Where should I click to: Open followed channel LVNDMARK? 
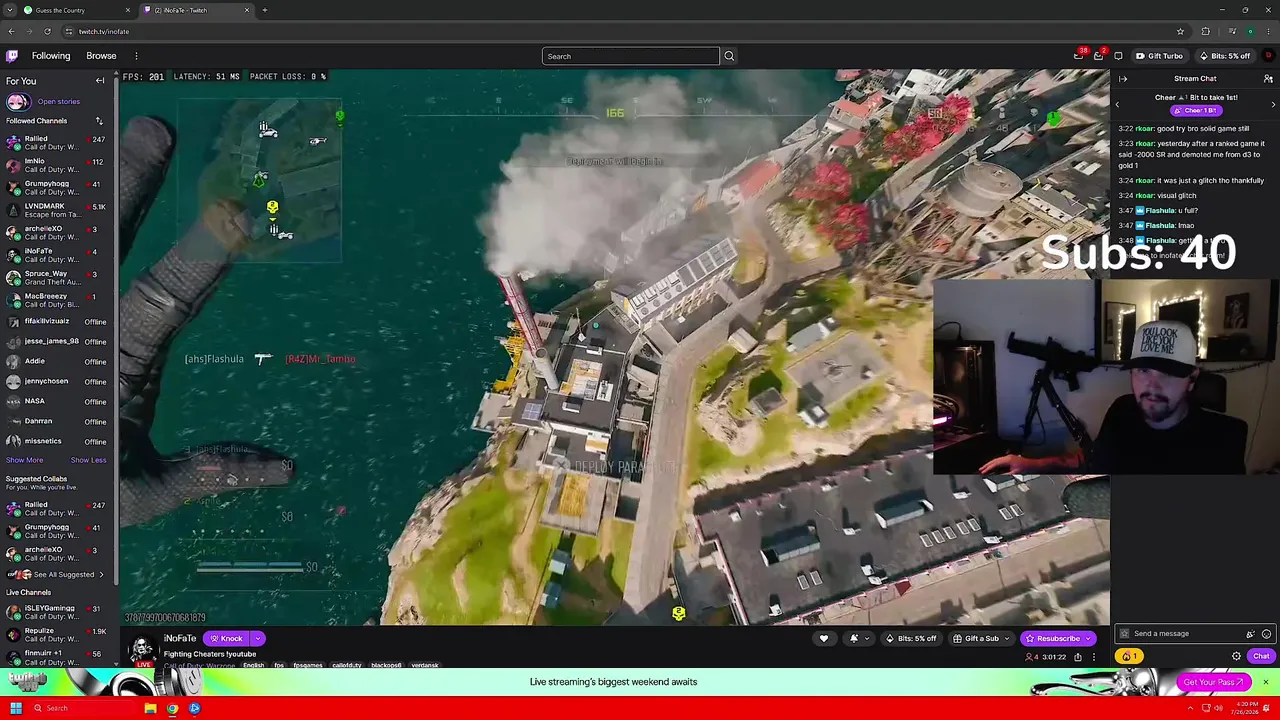[x=58, y=210]
